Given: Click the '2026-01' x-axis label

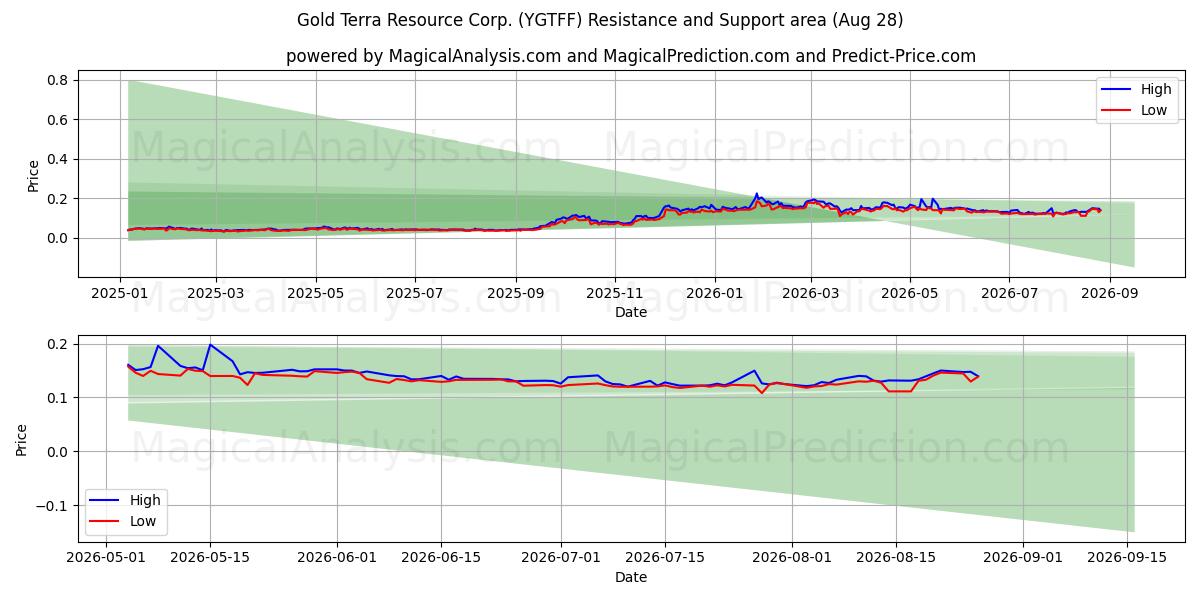Looking at the screenshot, I should [x=715, y=293].
